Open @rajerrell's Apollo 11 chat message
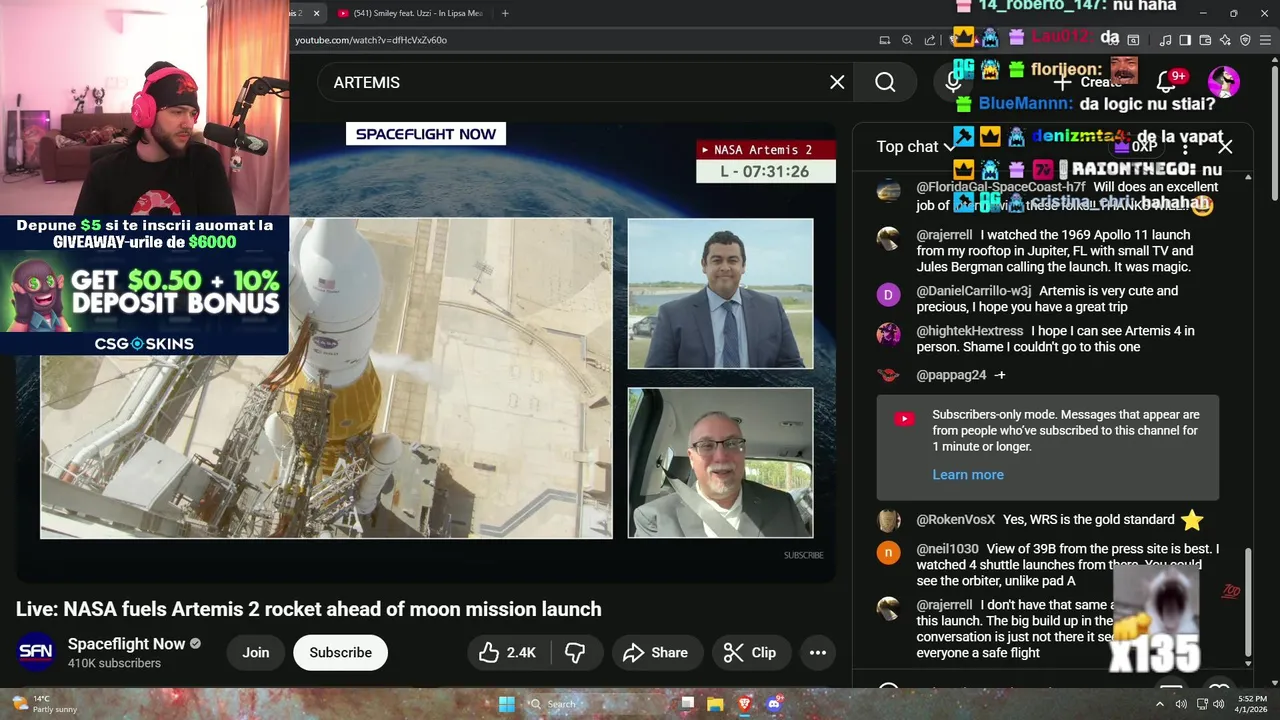 (1055, 251)
